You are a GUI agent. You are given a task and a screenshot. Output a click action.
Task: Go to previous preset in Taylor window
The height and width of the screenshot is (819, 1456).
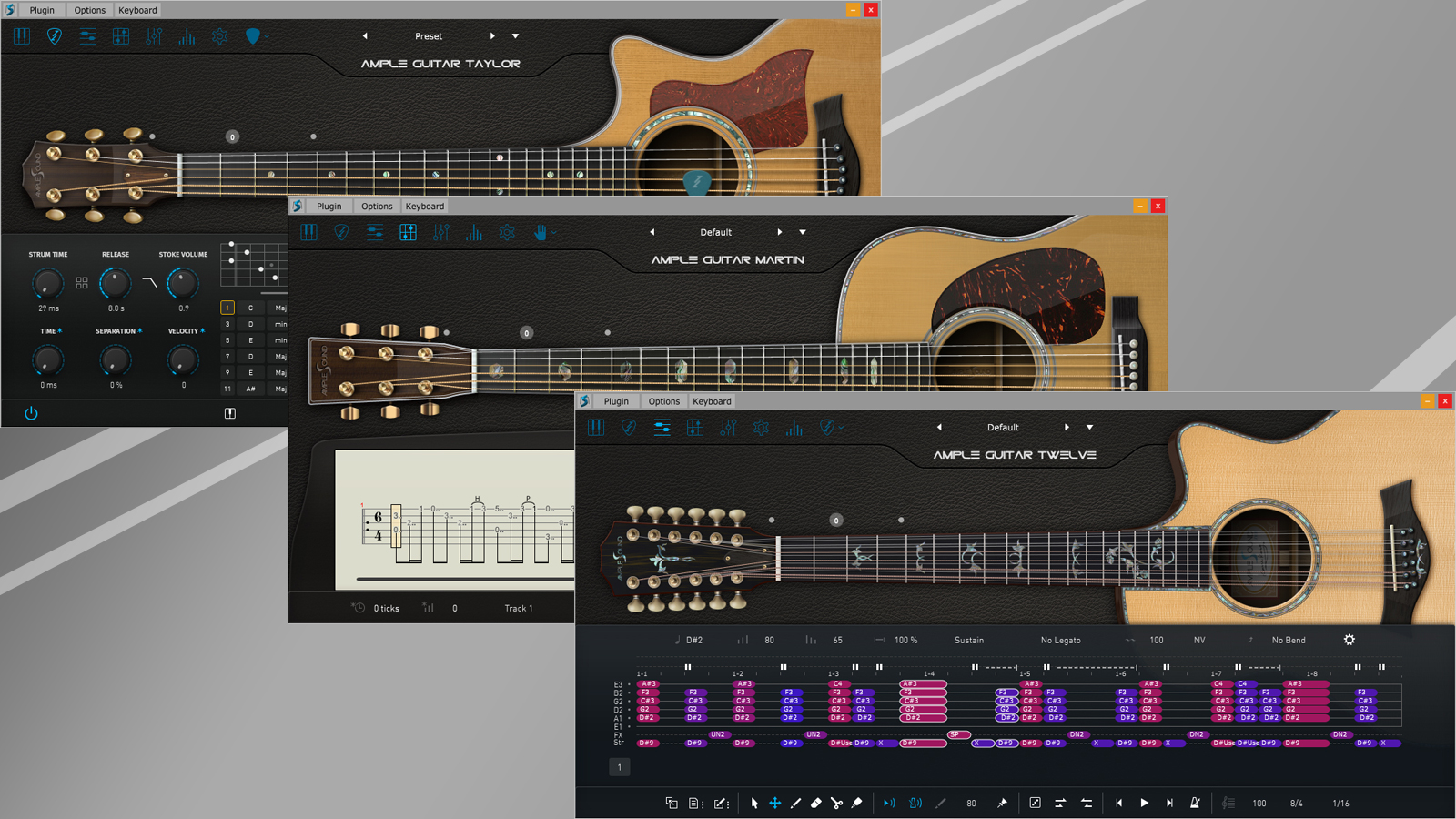click(x=365, y=36)
